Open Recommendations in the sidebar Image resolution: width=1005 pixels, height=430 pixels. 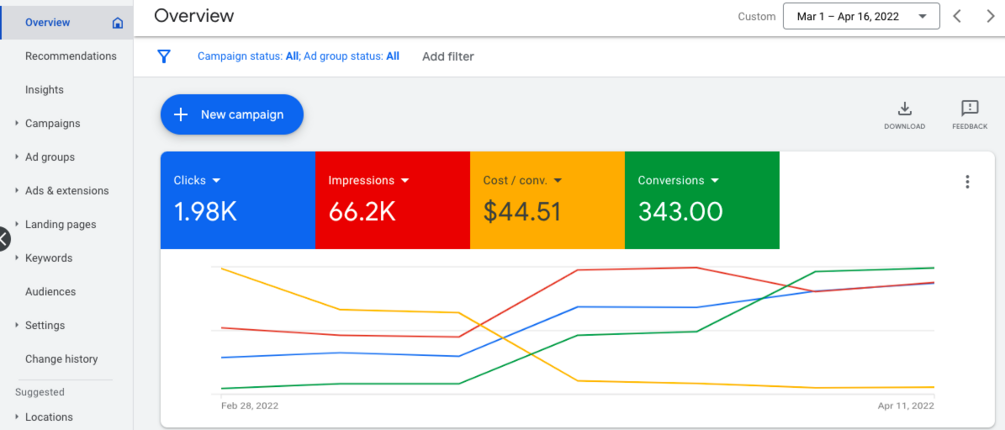tap(71, 56)
